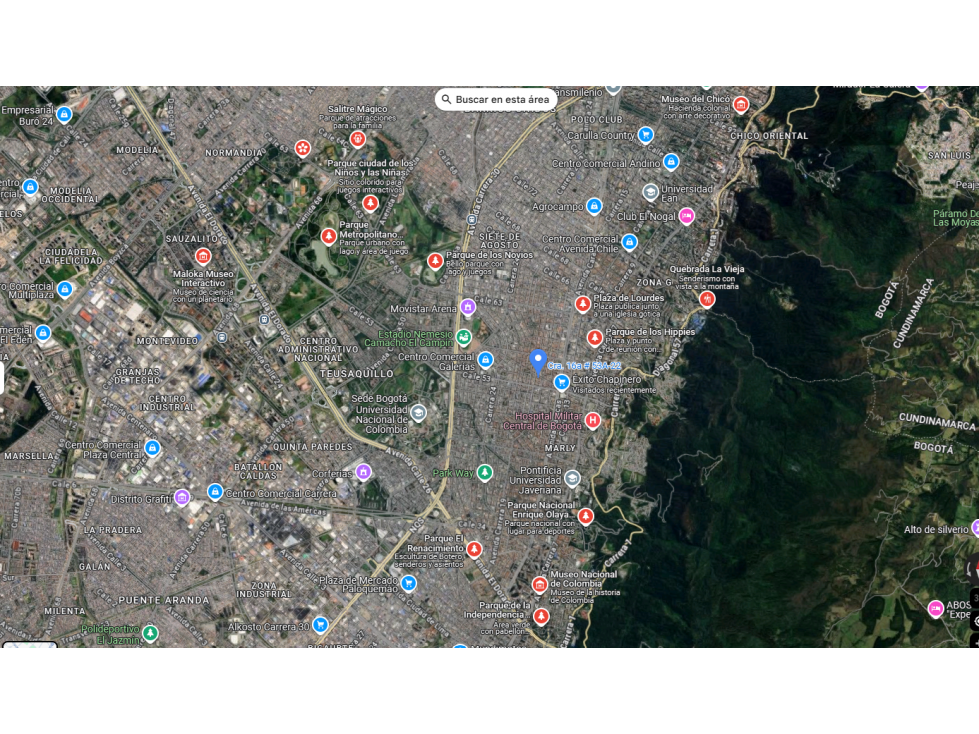The height and width of the screenshot is (734, 979).
Task: Select the Museo del Chicó museum pin
Action: click(740, 104)
